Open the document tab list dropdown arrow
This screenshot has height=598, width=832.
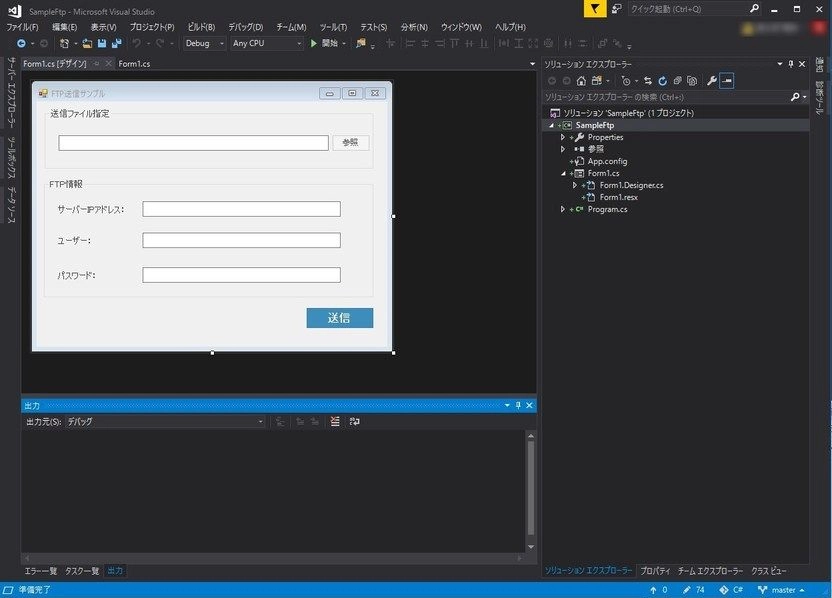[x=532, y=64]
